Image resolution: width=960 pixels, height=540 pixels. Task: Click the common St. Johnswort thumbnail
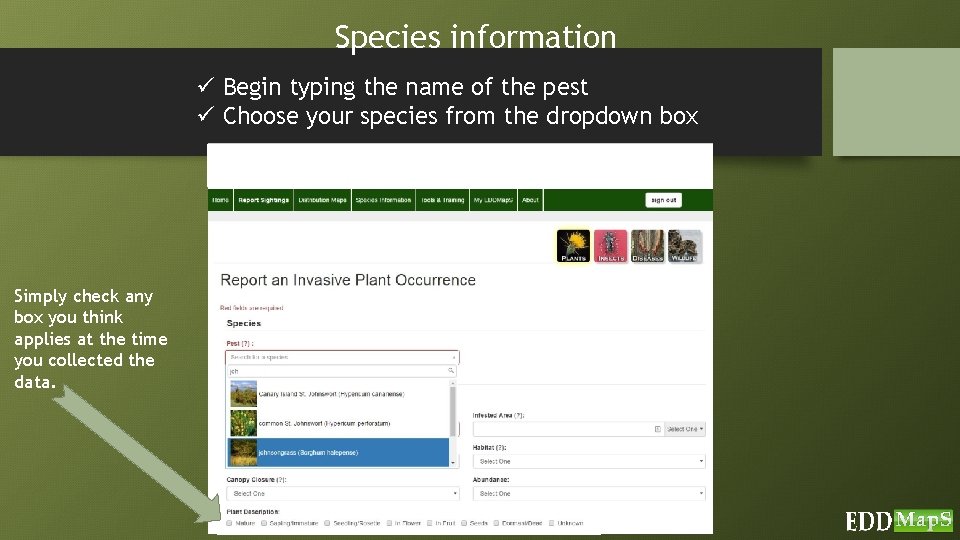[x=243, y=423]
